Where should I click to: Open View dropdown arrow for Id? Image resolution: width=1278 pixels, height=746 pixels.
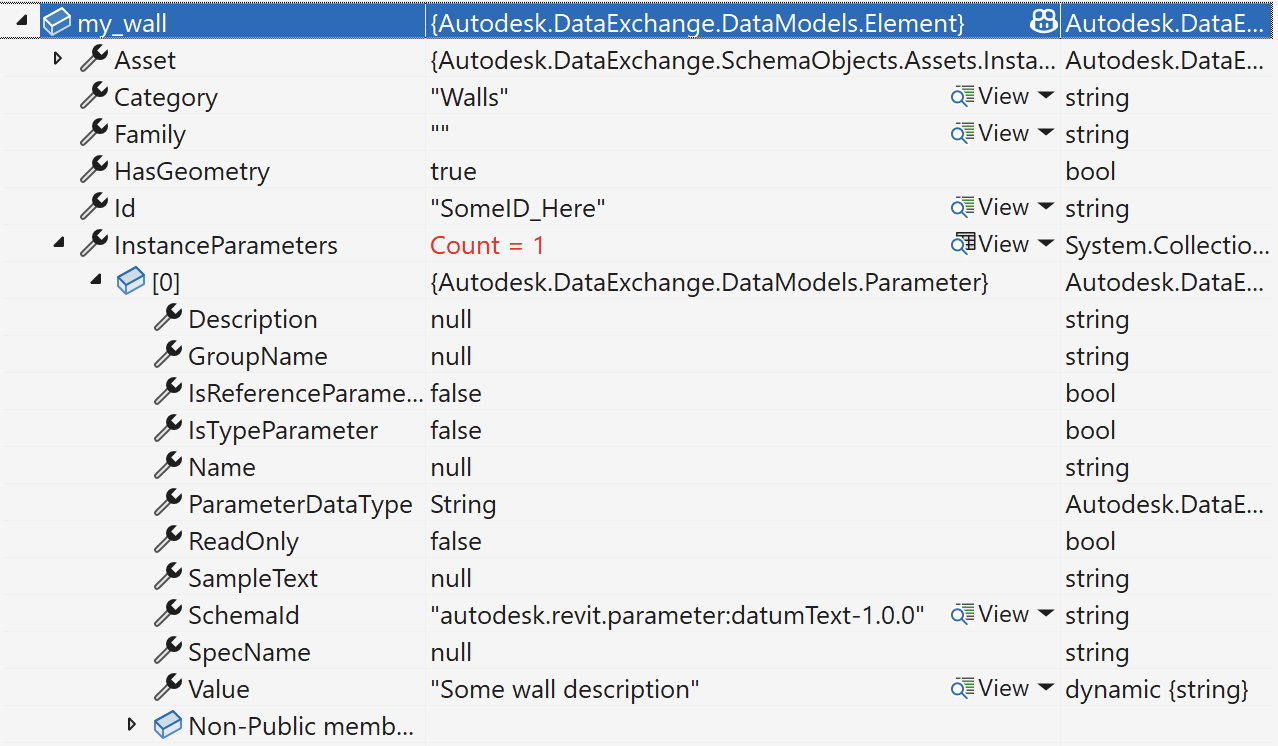(1046, 208)
